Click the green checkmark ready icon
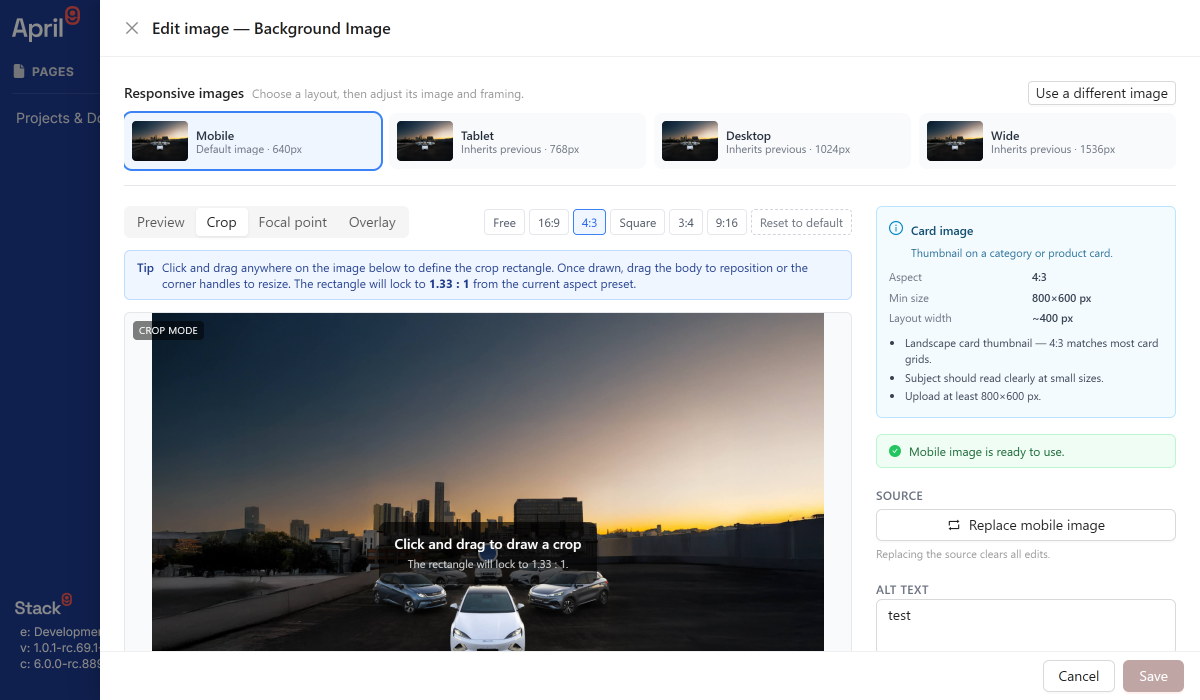This screenshot has height=700, width=1200. tap(895, 451)
